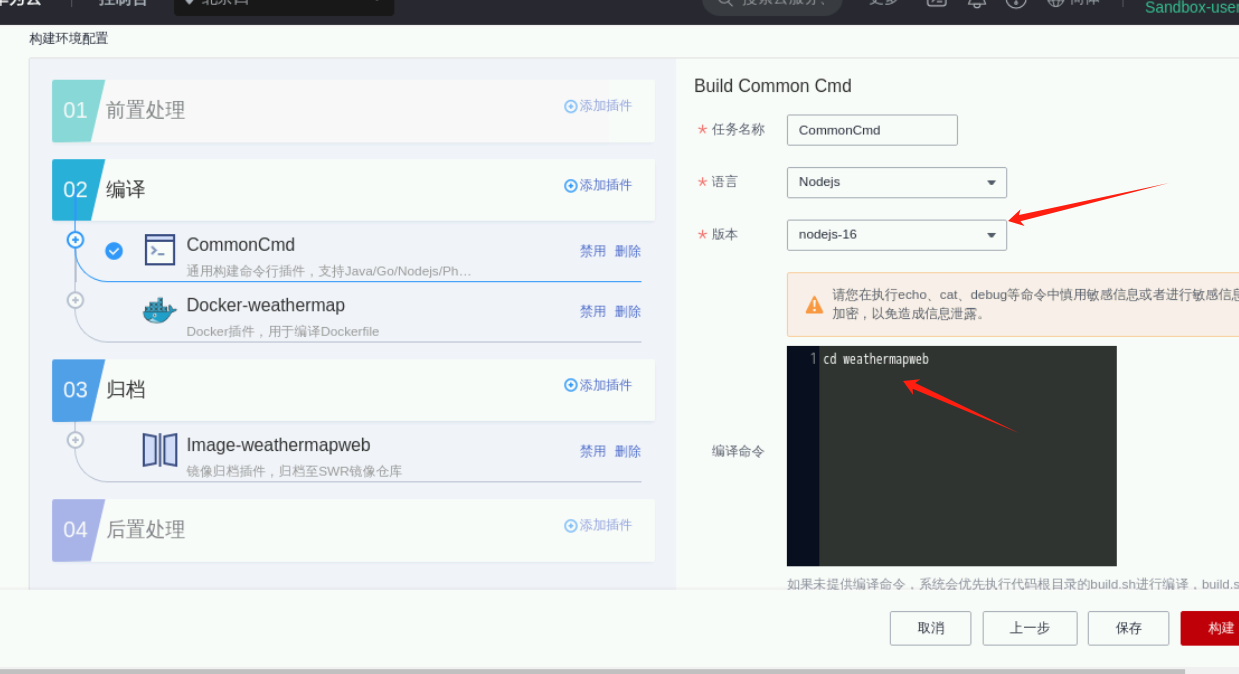Click the insert-step plus node beside Docker-weathermap
1239x674 pixels.
click(x=75, y=300)
